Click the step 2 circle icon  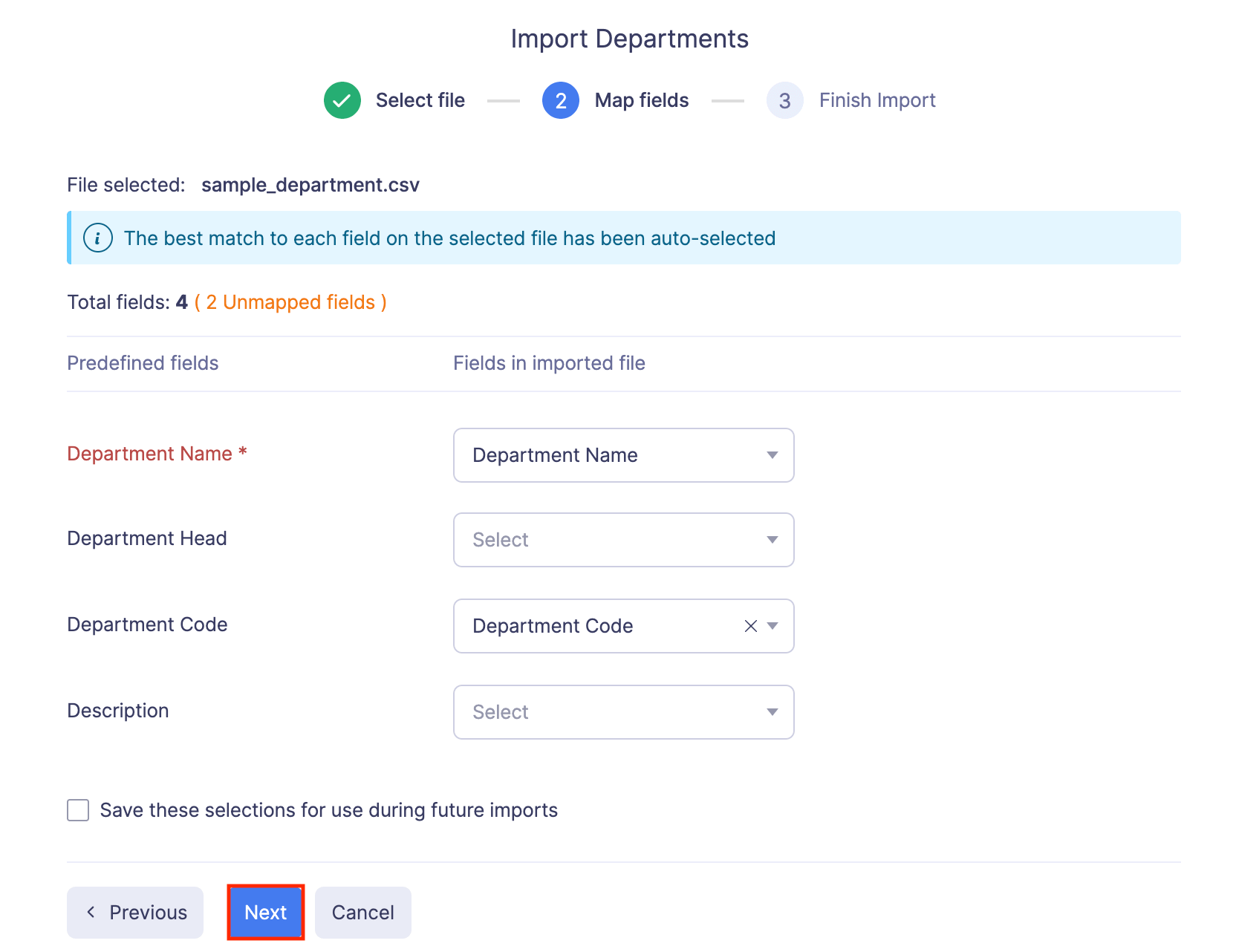pyautogui.click(x=560, y=100)
